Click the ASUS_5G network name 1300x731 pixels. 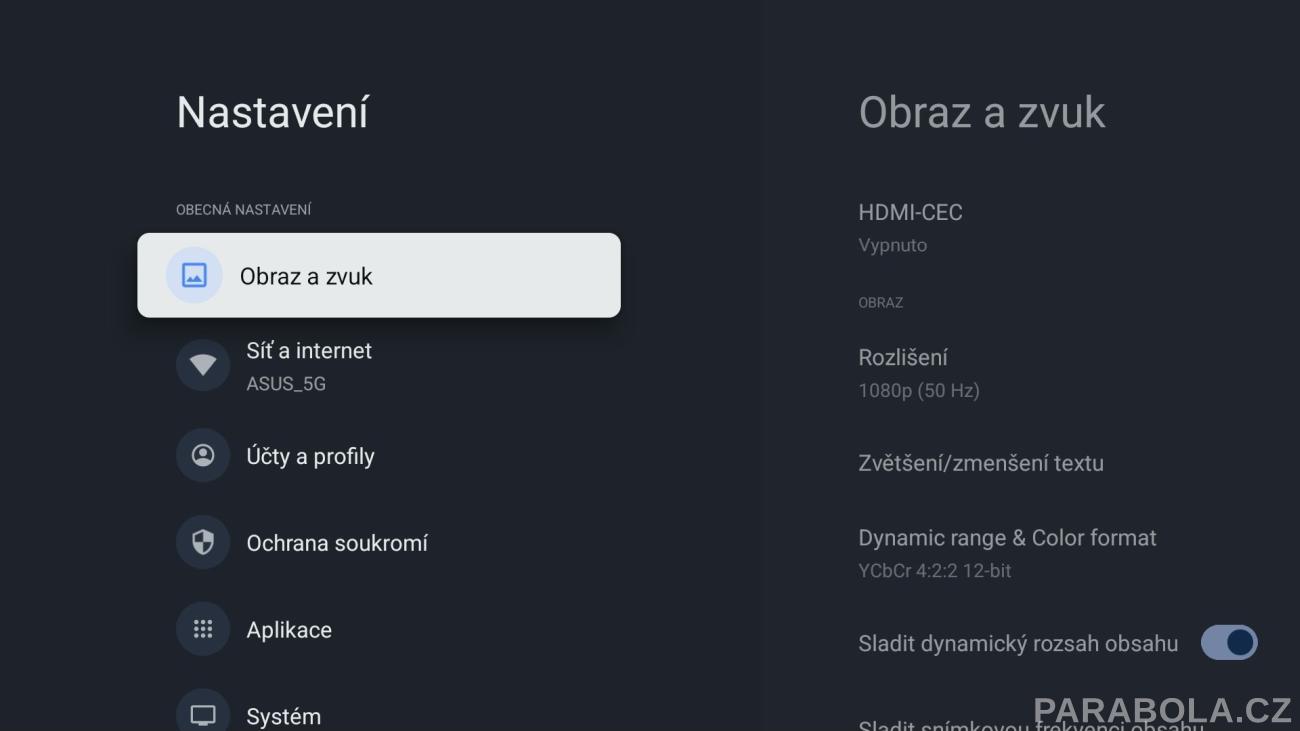pos(286,384)
